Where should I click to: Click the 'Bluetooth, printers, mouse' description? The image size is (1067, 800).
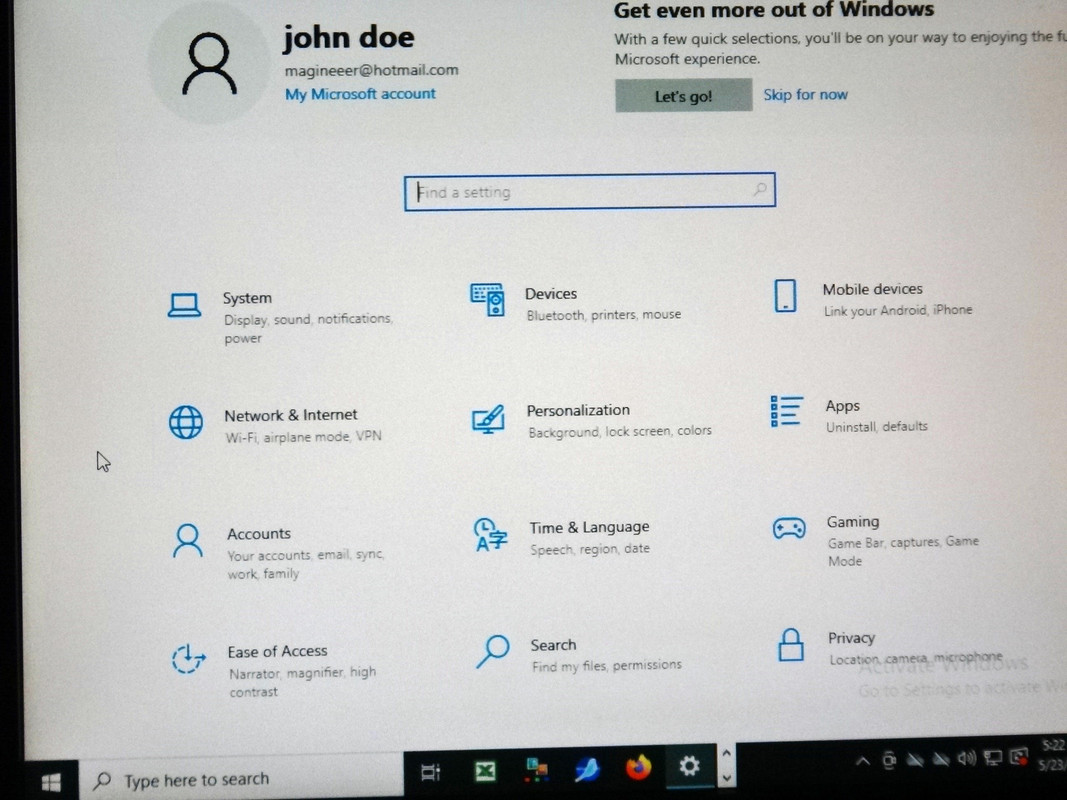click(604, 315)
